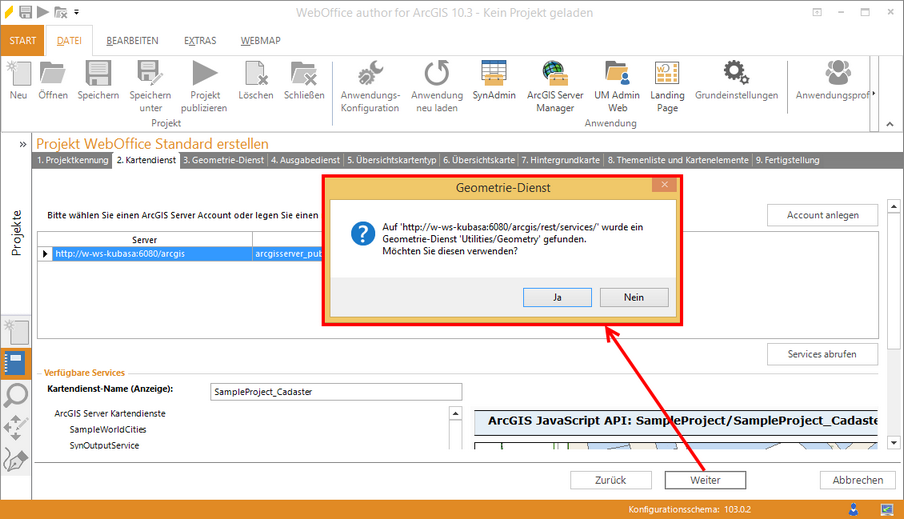Image resolution: width=904 pixels, height=519 pixels.
Task: Select SampleWorldCities in the services tree
Action: 107,429
